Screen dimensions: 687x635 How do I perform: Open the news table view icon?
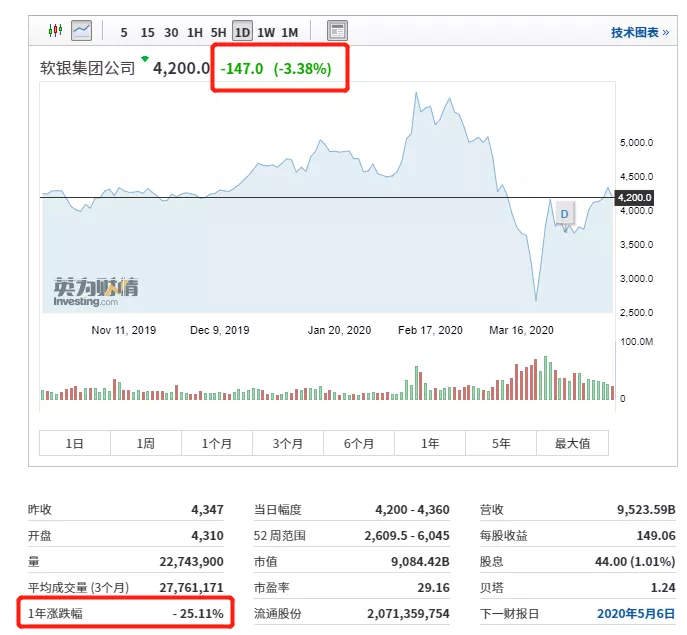click(337, 31)
